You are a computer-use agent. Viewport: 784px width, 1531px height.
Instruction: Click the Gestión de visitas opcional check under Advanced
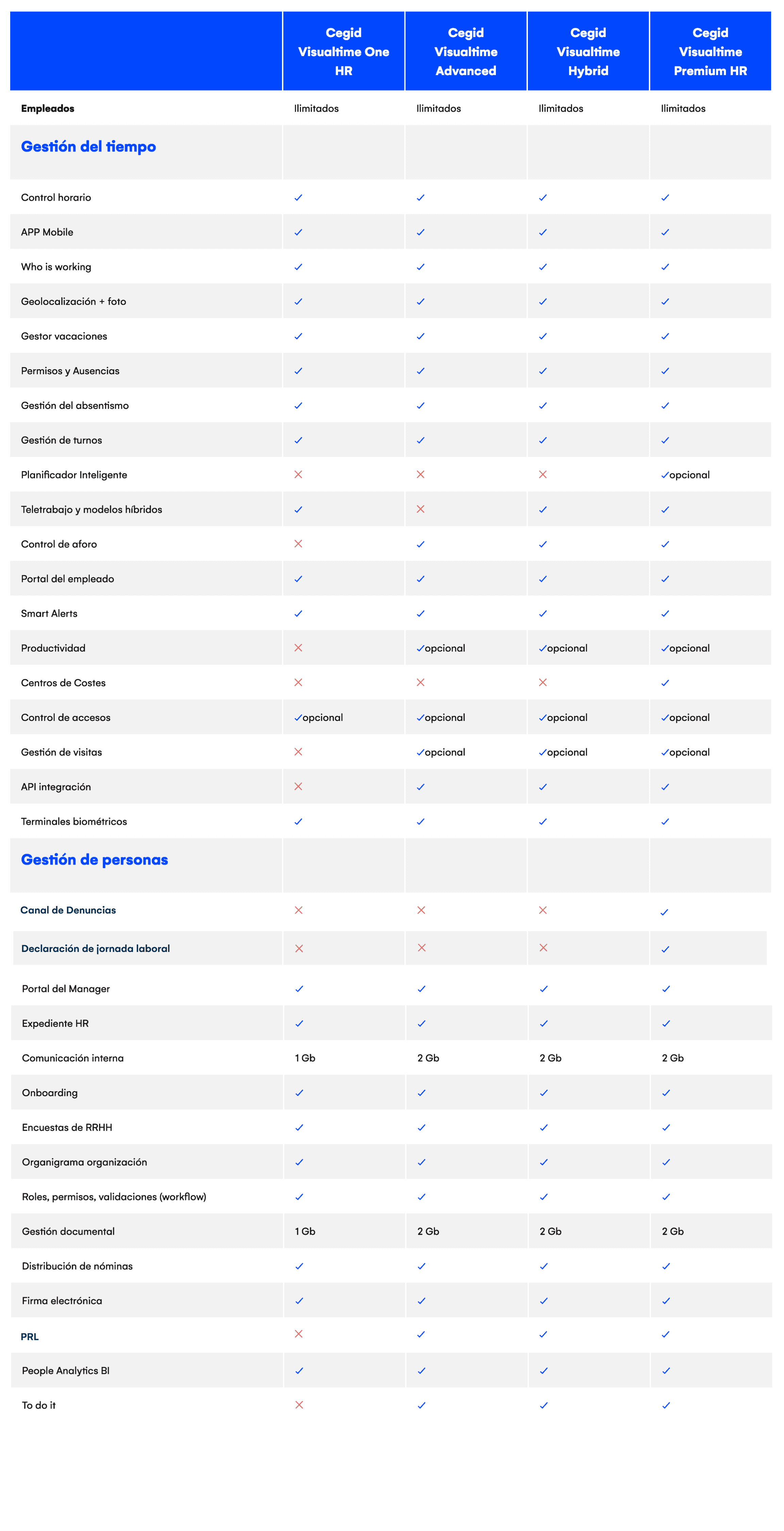click(x=420, y=753)
